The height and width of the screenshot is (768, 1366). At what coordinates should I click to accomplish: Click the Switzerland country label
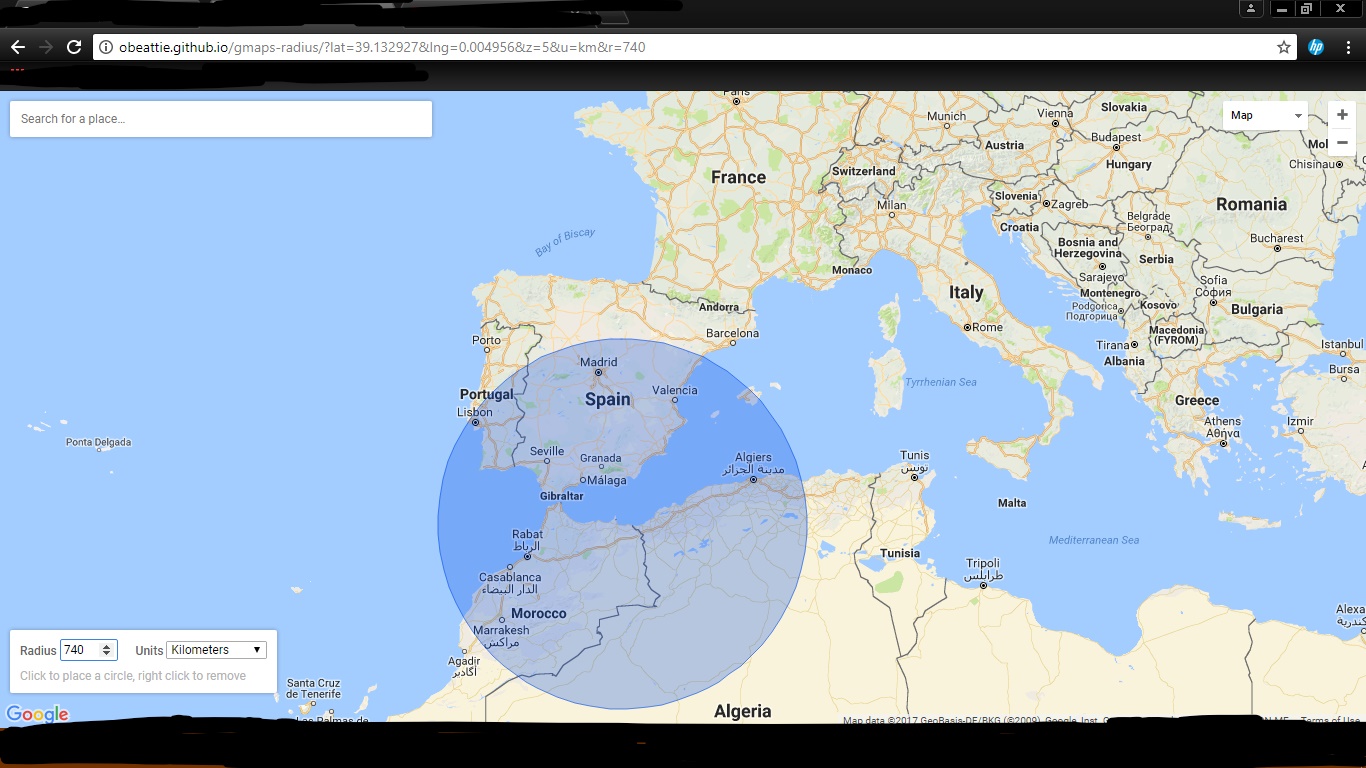[864, 171]
